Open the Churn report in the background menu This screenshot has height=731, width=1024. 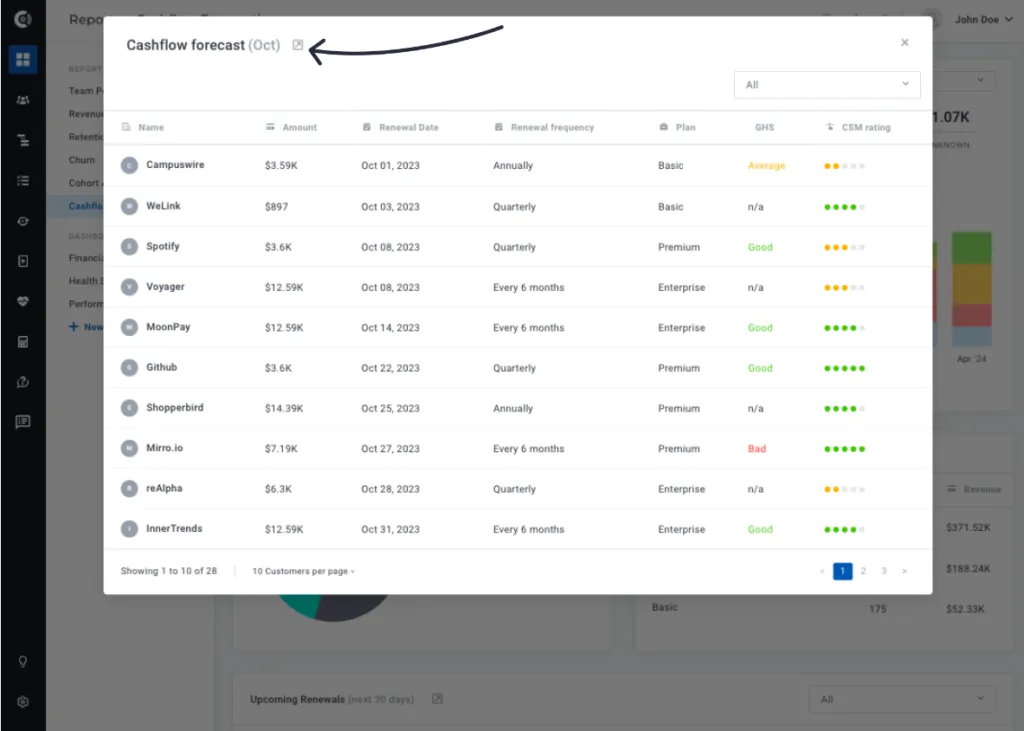(82, 160)
